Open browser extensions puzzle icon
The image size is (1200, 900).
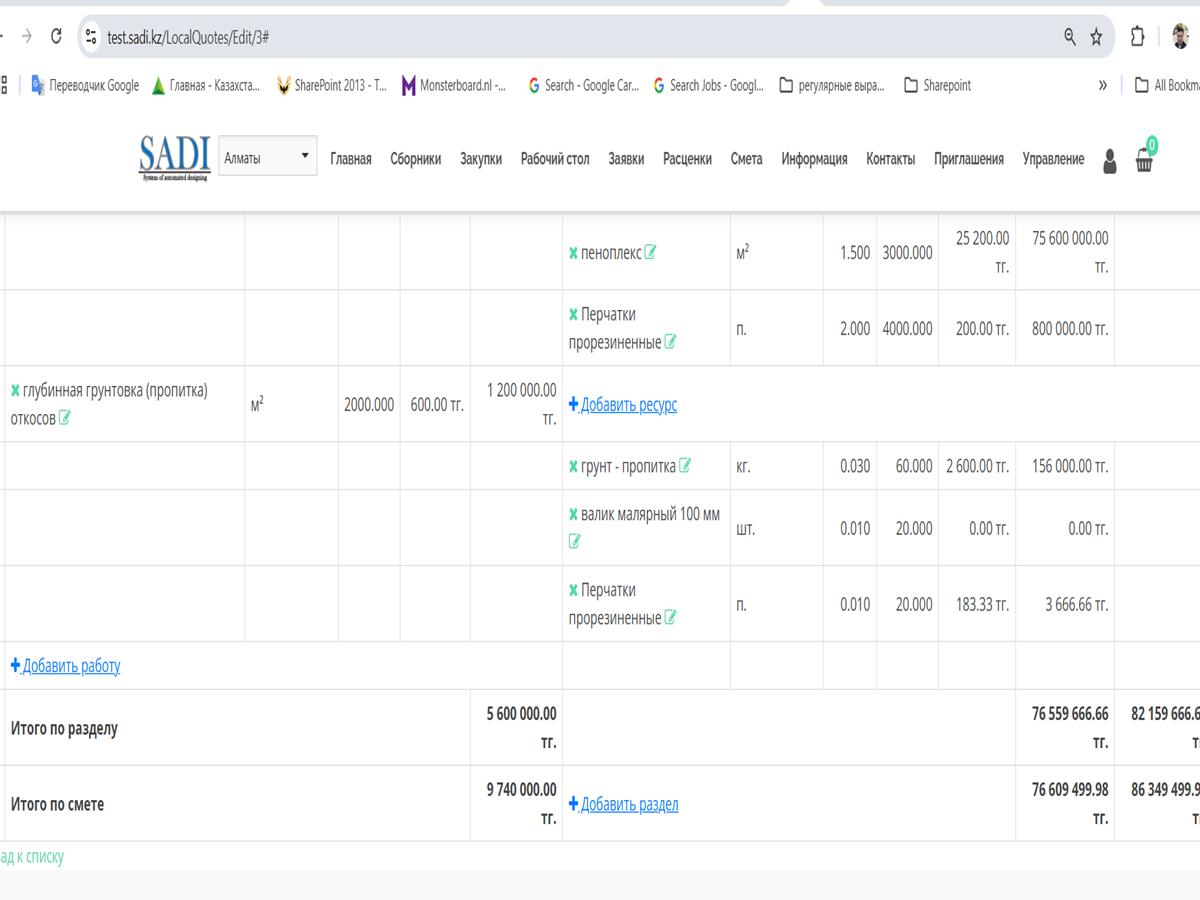(1137, 37)
